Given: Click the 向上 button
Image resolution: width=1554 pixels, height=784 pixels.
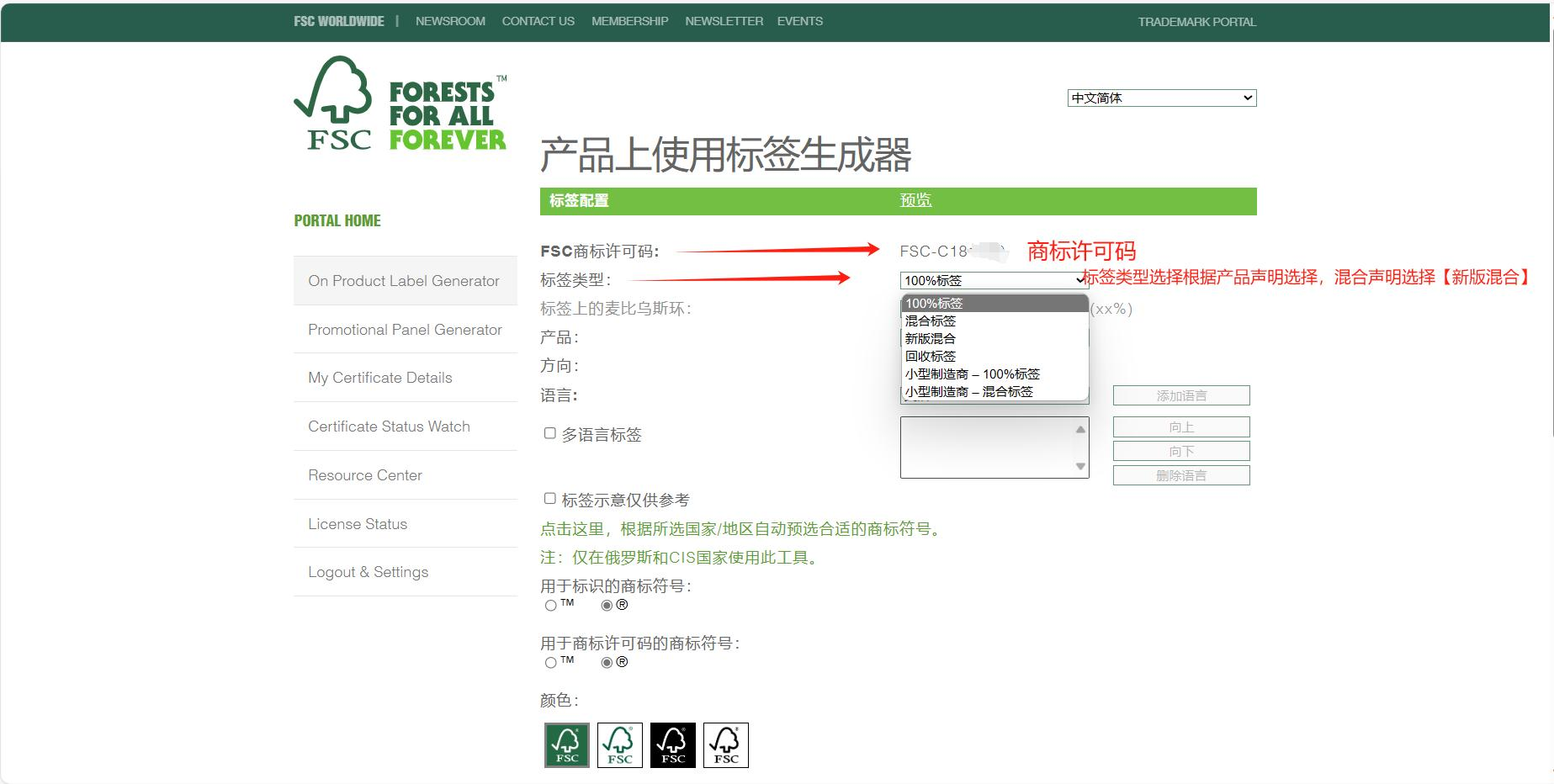Looking at the screenshot, I should 1181,427.
